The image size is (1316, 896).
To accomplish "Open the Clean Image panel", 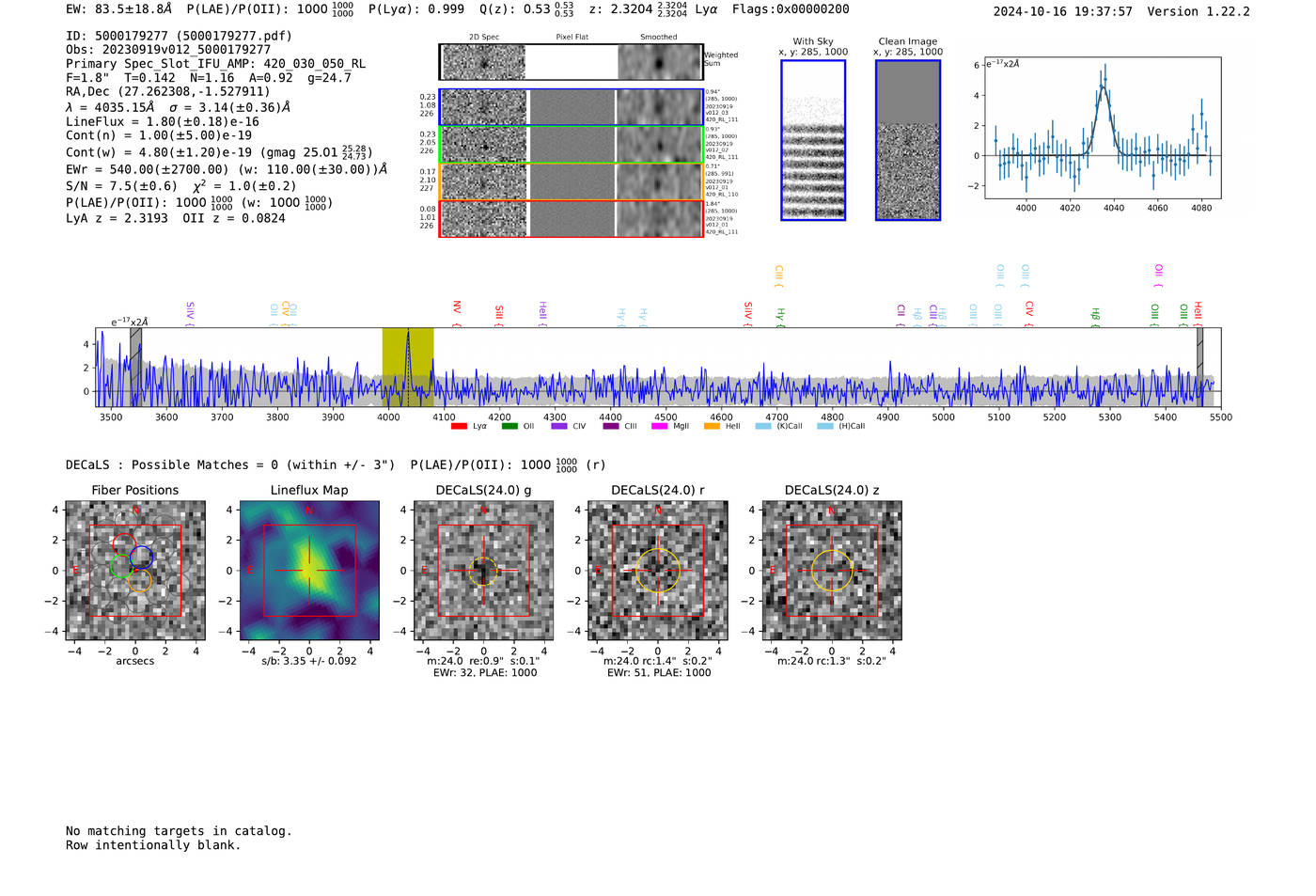I will coord(908,140).
